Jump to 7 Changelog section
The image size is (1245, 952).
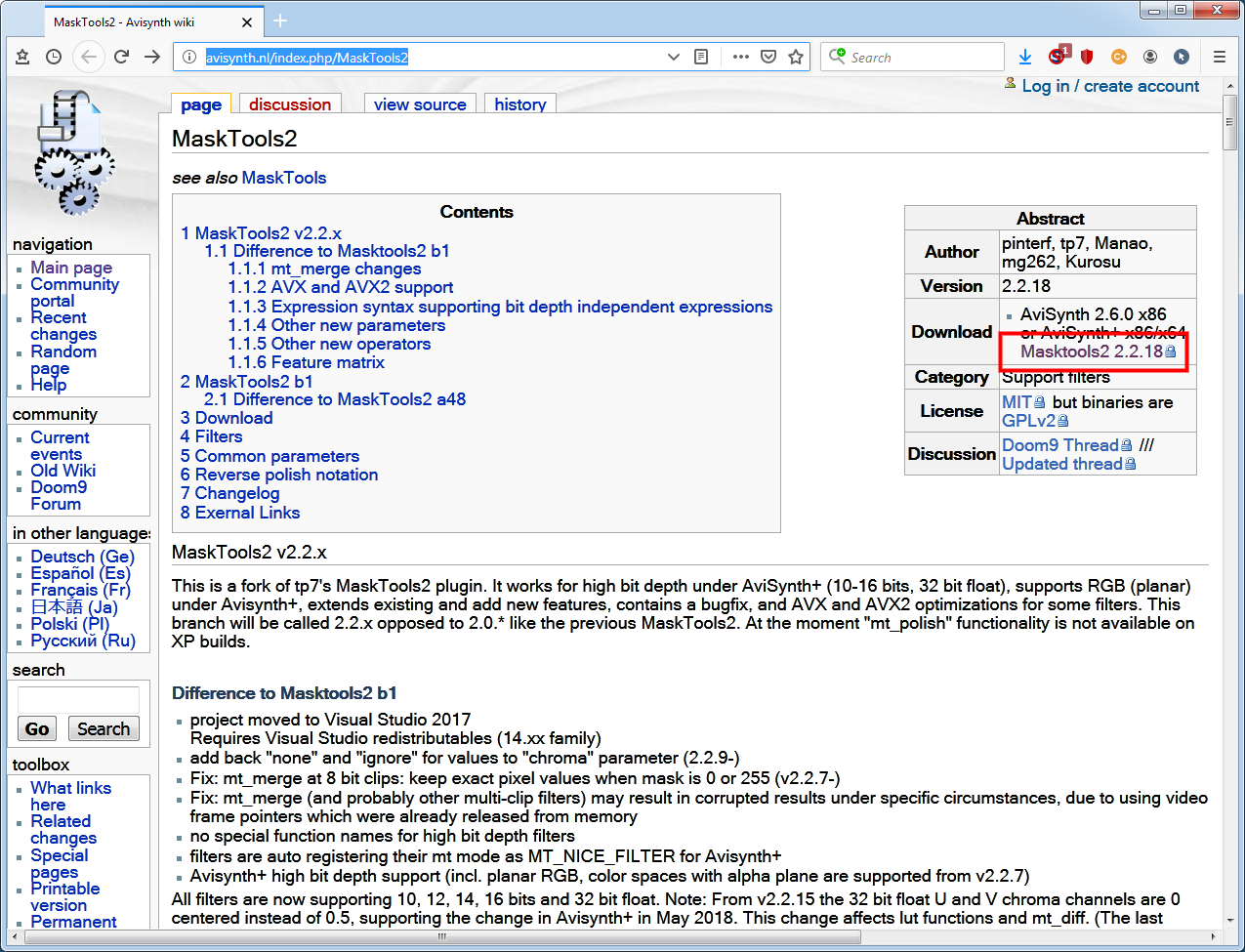230,493
